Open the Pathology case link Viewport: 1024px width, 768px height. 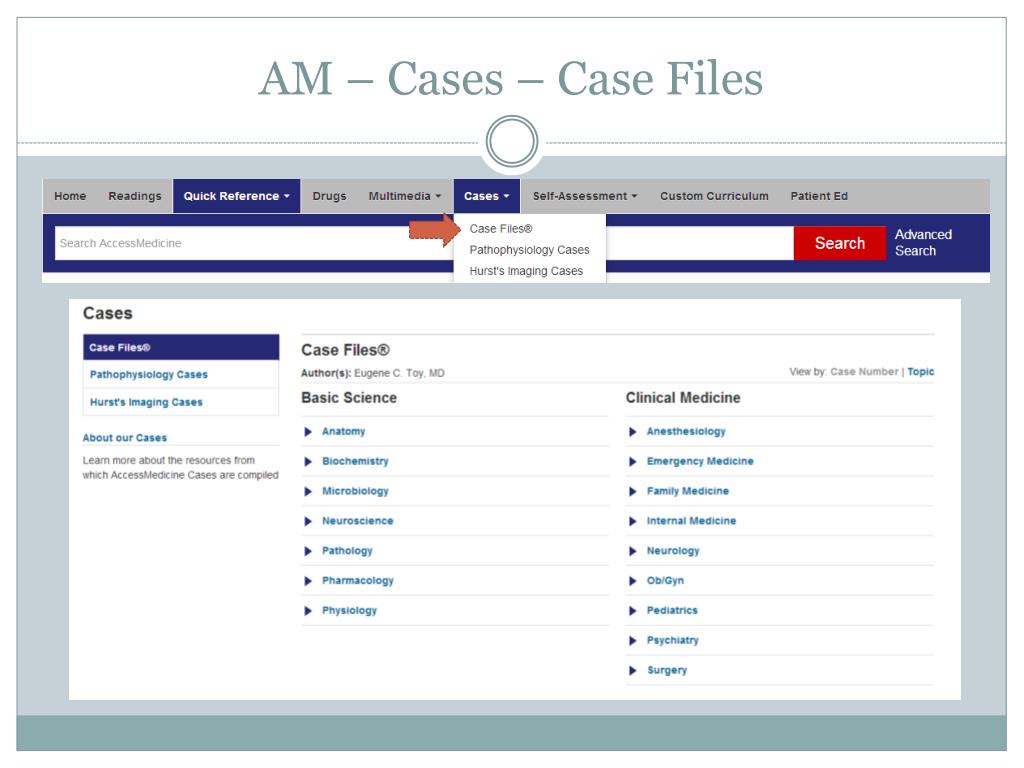click(x=347, y=551)
